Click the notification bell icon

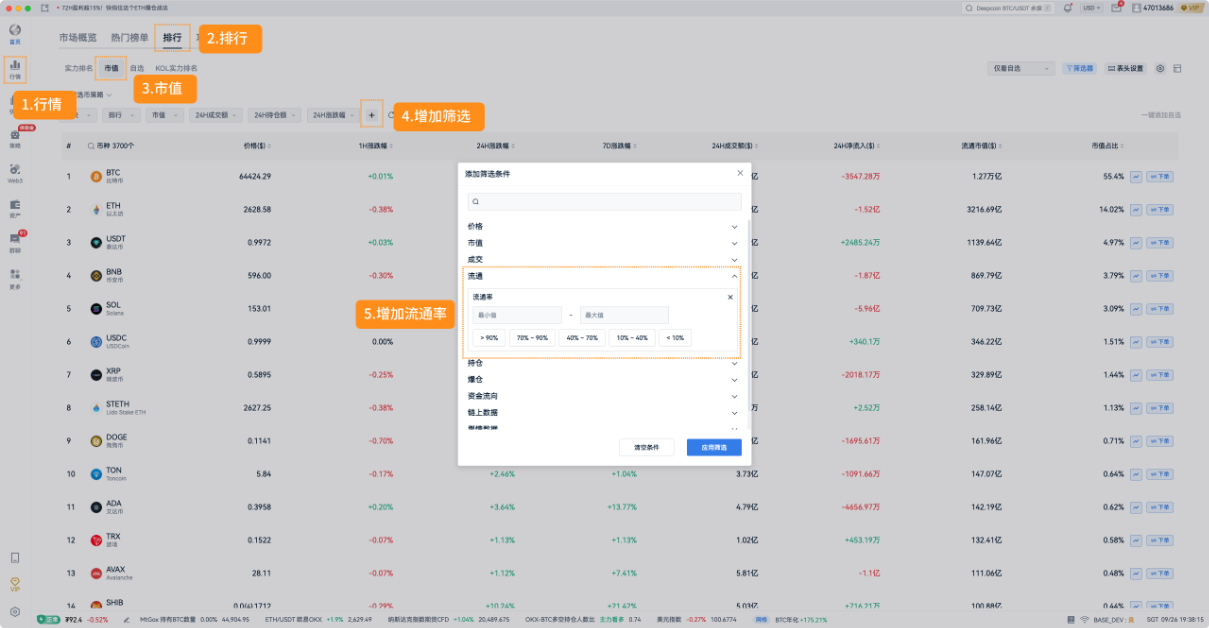[x=1069, y=7]
